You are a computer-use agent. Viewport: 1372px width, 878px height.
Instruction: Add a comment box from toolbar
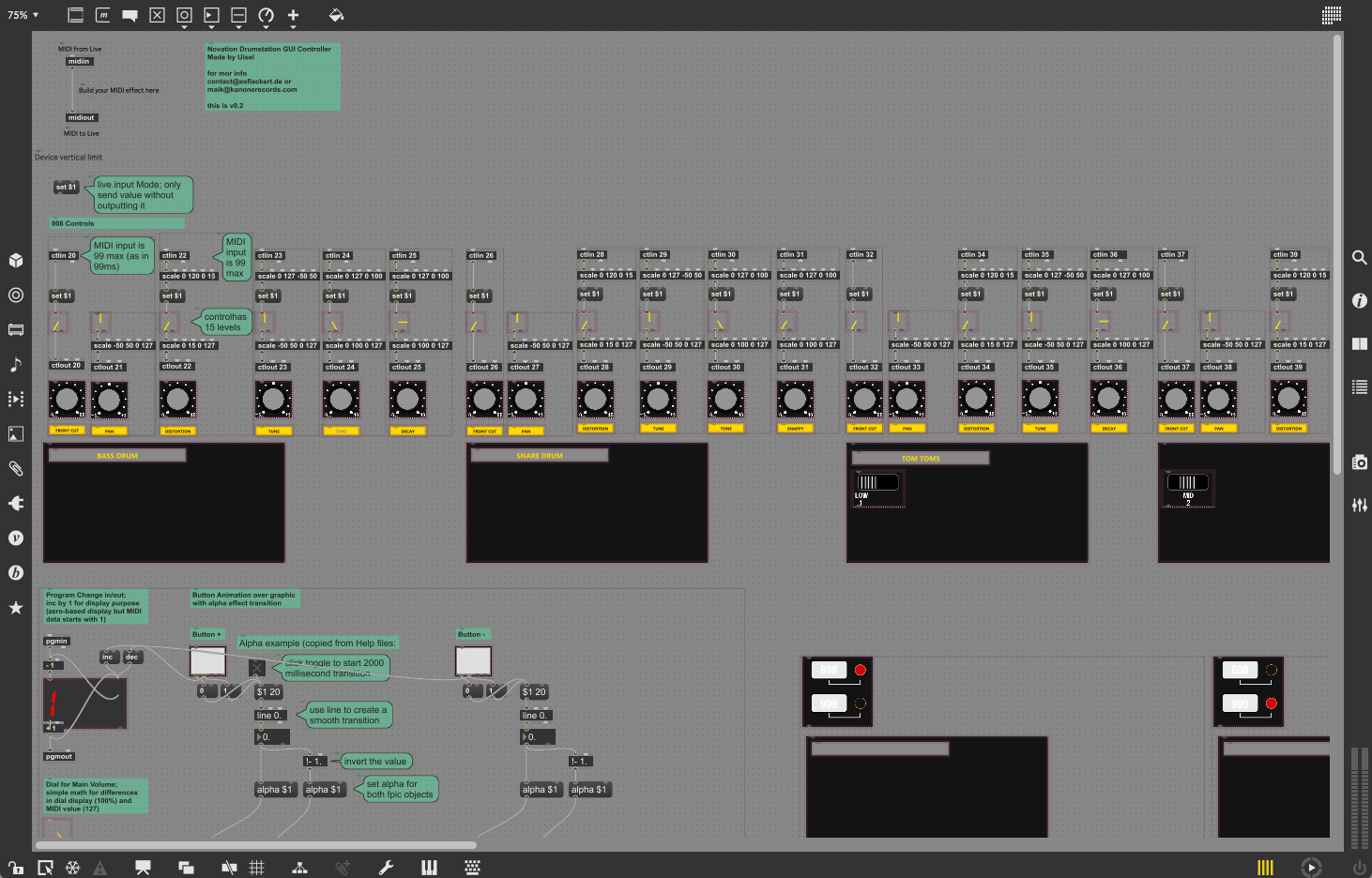click(130, 15)
